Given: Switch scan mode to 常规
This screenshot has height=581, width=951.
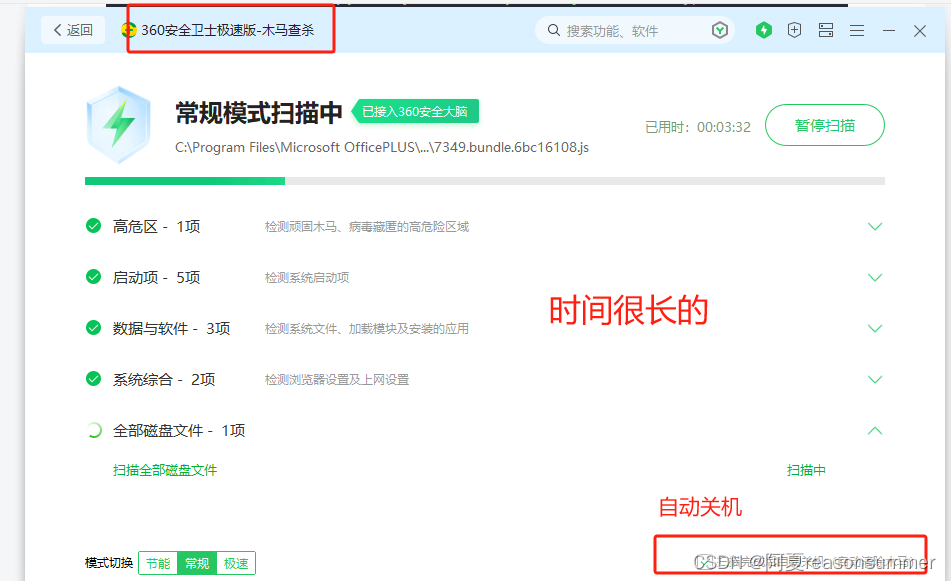Looking at the screenshot, I should pyautogui.click(x=197, y=563).
